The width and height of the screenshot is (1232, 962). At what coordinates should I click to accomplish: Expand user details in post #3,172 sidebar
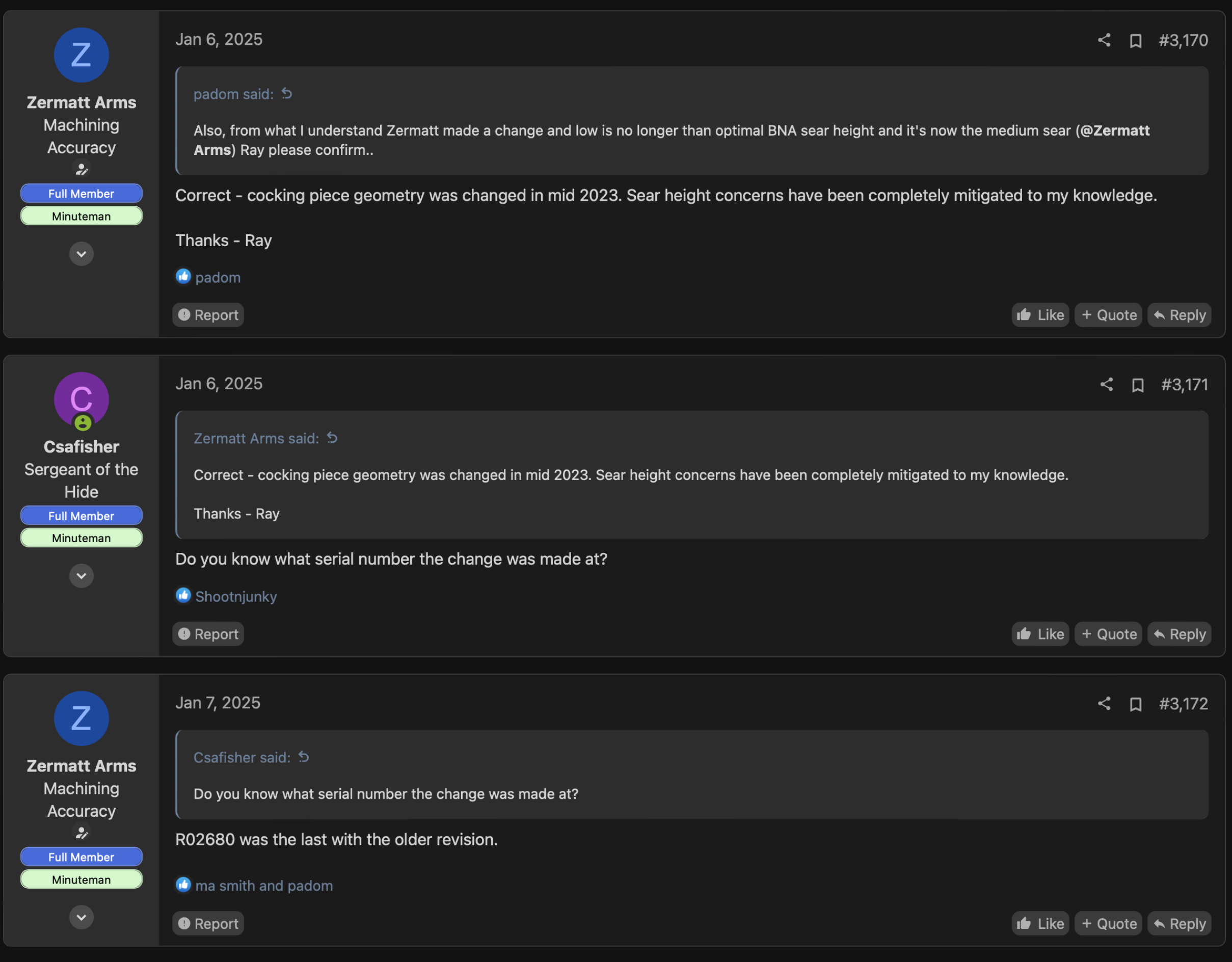pos(81,918)
